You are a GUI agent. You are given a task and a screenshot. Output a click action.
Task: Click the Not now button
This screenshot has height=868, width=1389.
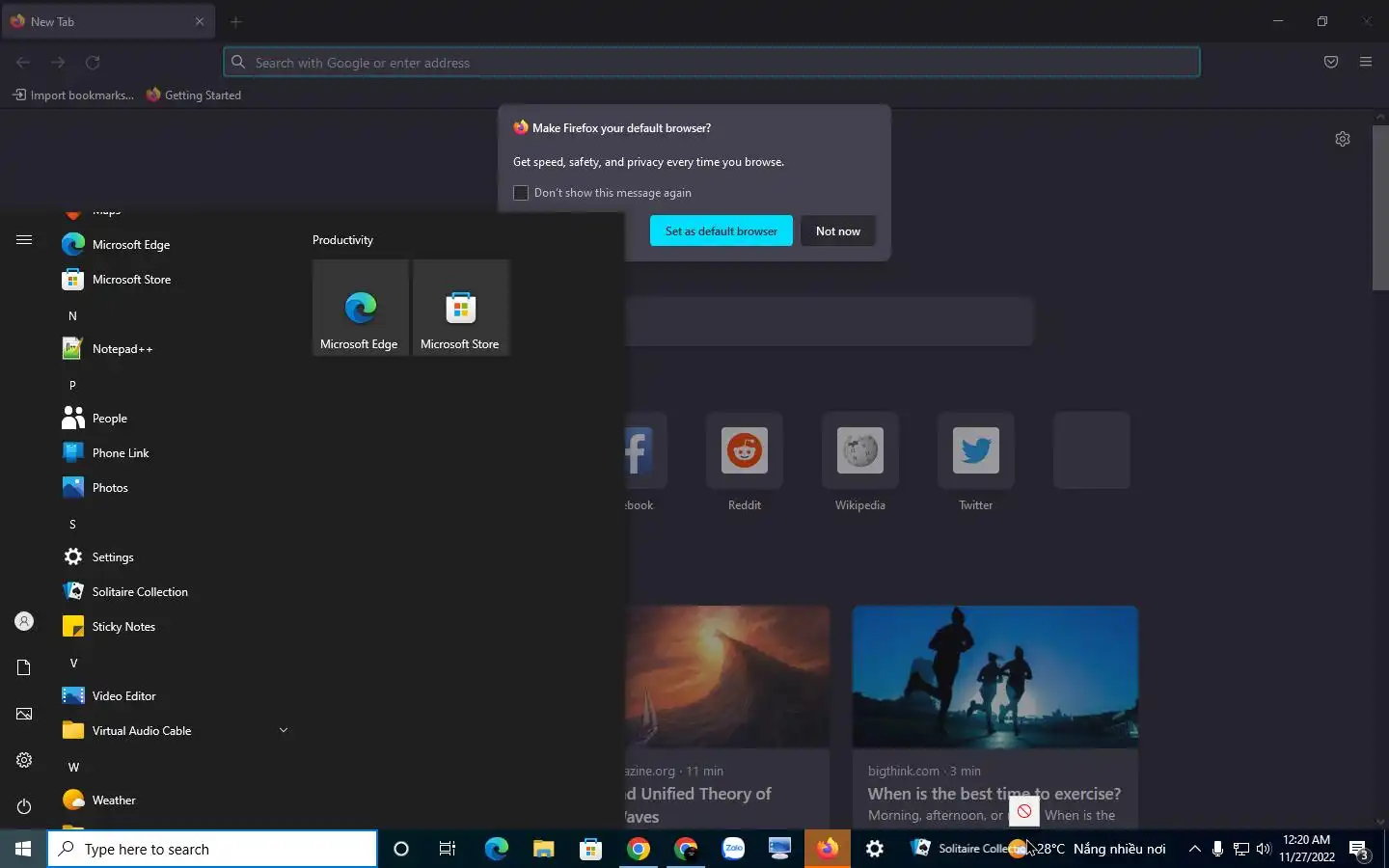pyautogui.click(x=838, y=231)
